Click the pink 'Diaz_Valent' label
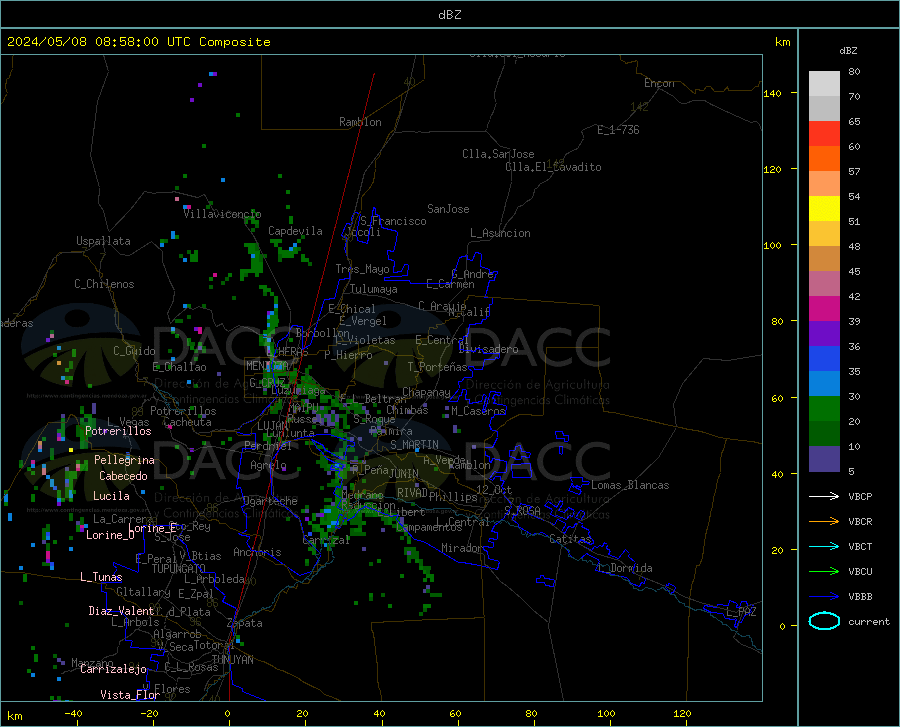Image resolution: width=900 pixels, height=727 pixels. pyautogui.click(x=121, y=611)
